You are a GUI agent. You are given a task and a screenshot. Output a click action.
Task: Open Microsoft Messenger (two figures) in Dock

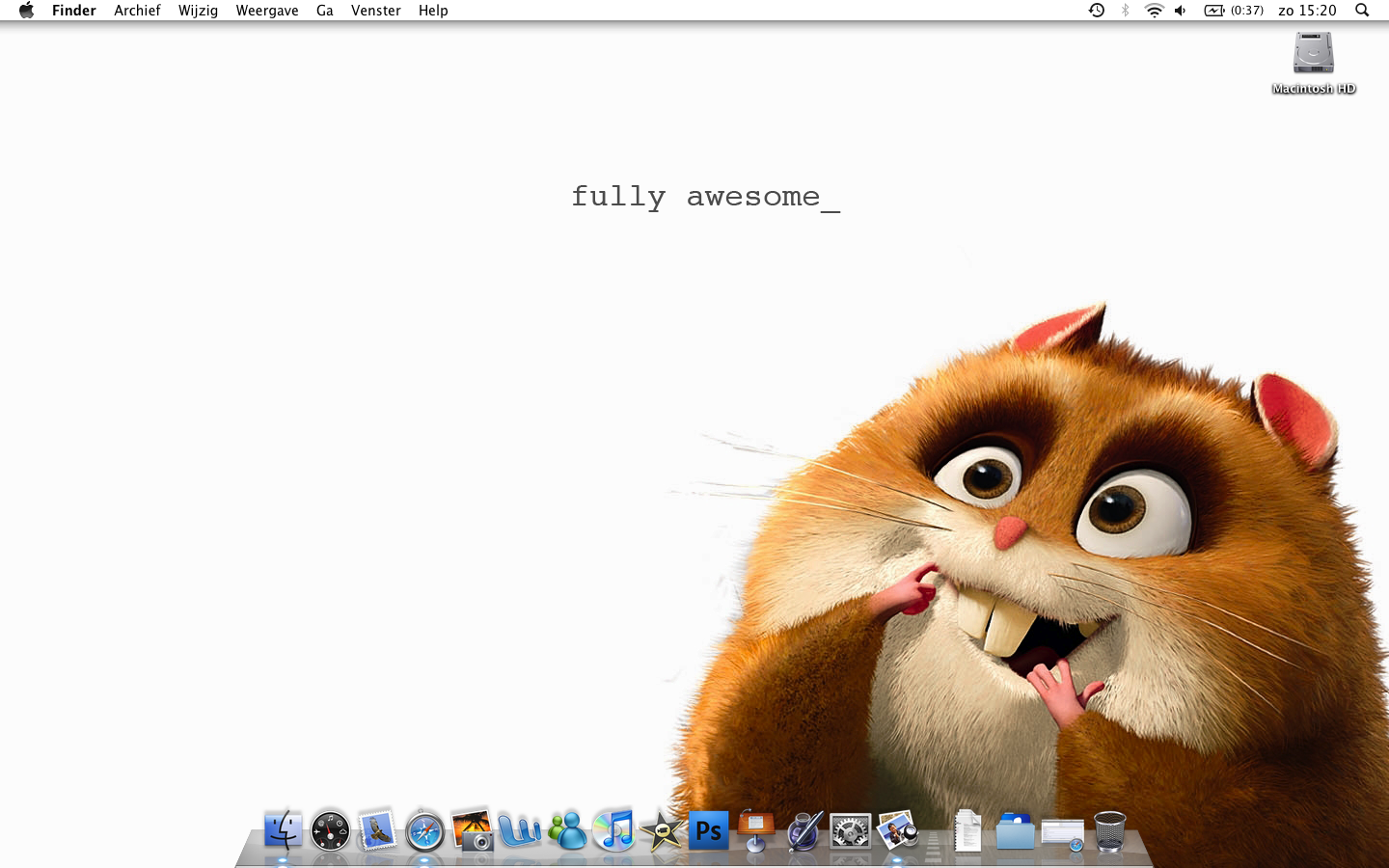567,830
